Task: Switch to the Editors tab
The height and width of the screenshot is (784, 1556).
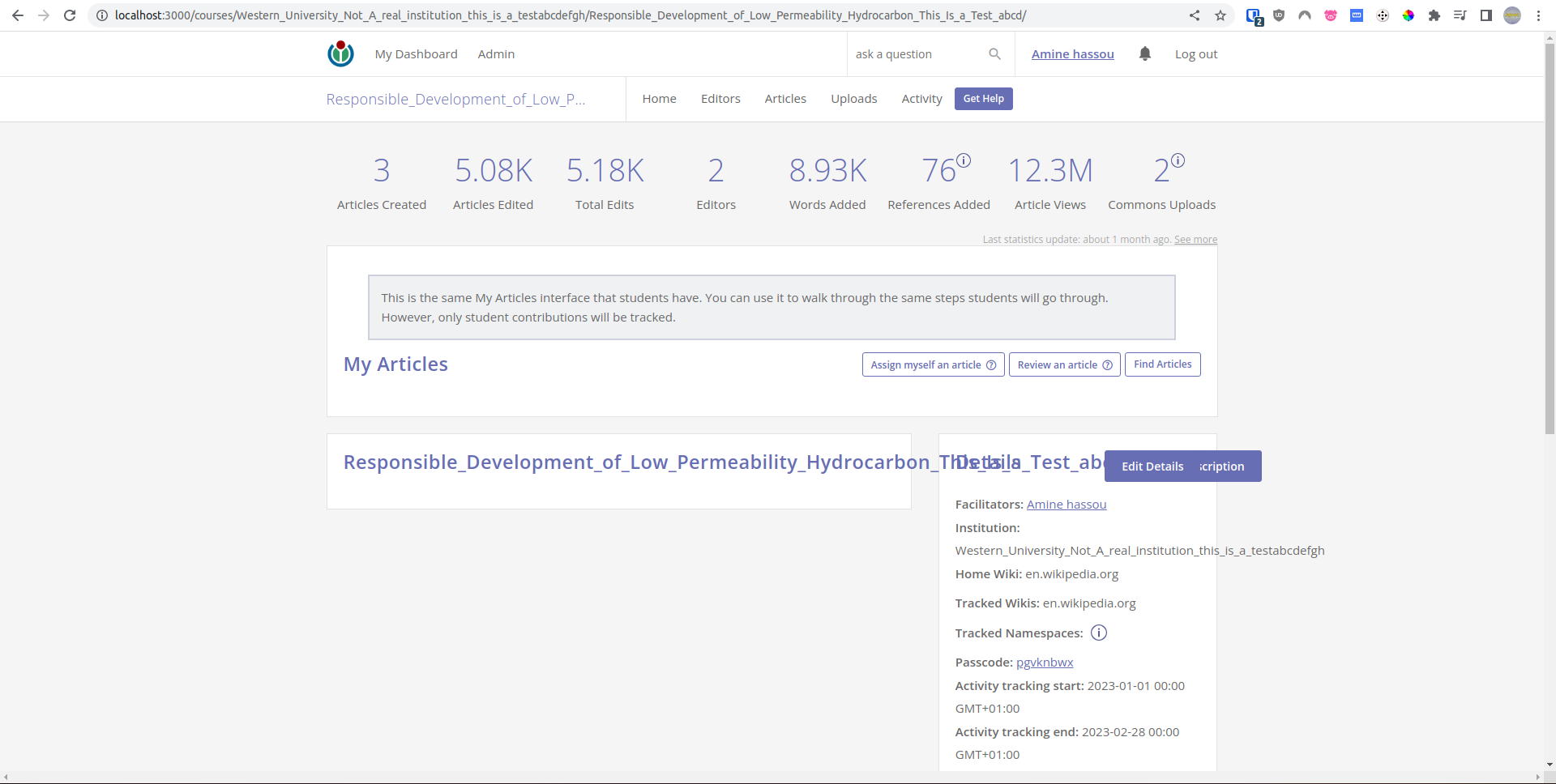Action: click(x=720, y=98)
